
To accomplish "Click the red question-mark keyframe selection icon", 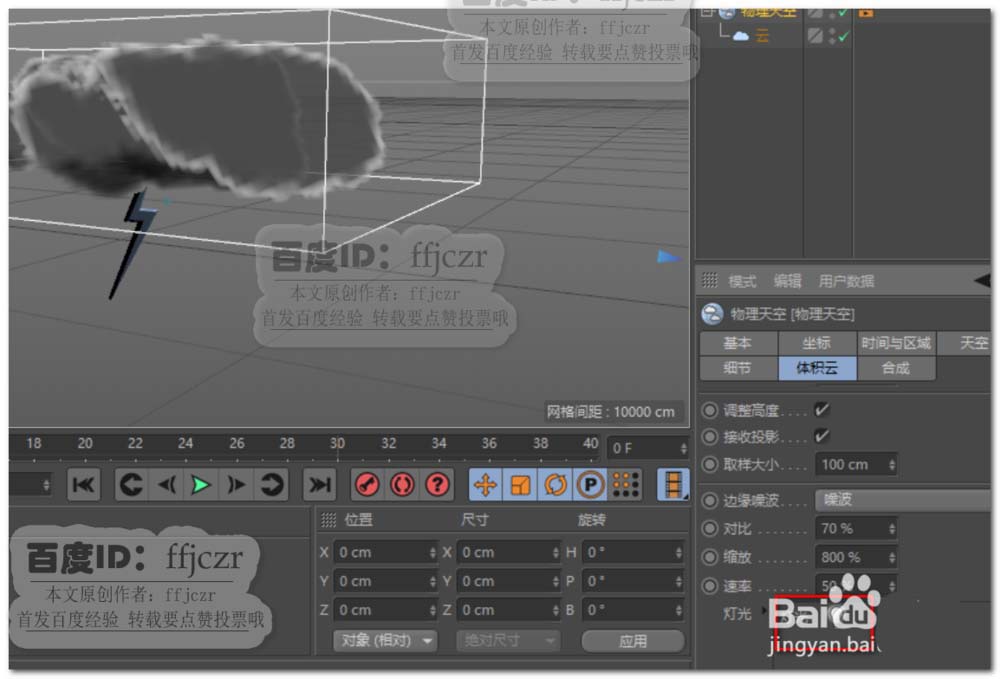I will 438,485.
